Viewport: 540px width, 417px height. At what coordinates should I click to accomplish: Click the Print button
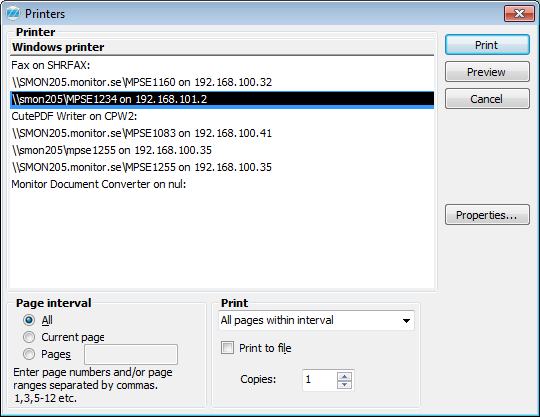pos(487,45)
